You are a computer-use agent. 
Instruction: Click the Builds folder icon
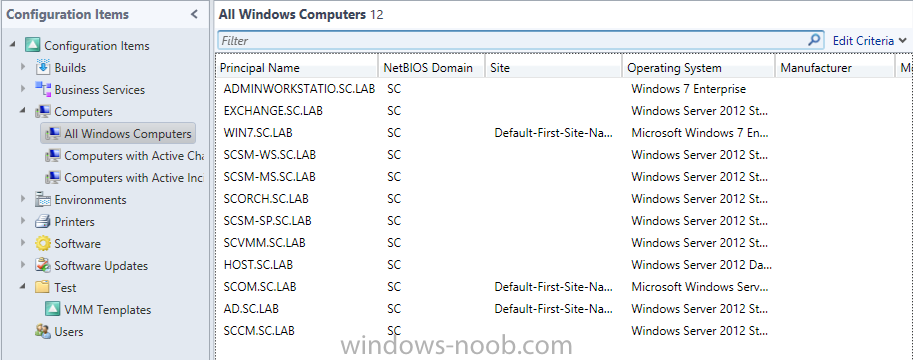coord(43,68)
